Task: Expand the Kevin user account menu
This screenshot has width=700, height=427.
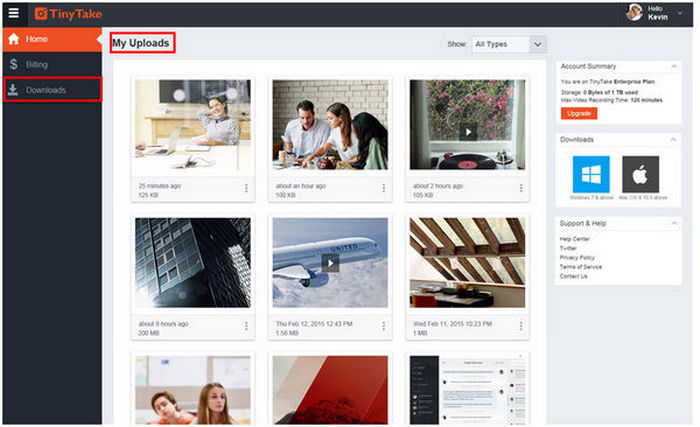Action: 680,13
